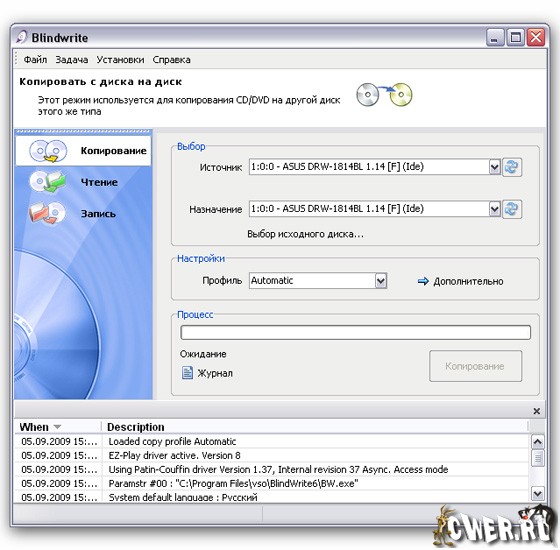
Task: Close the Blindwrite window
Action: 536,37
